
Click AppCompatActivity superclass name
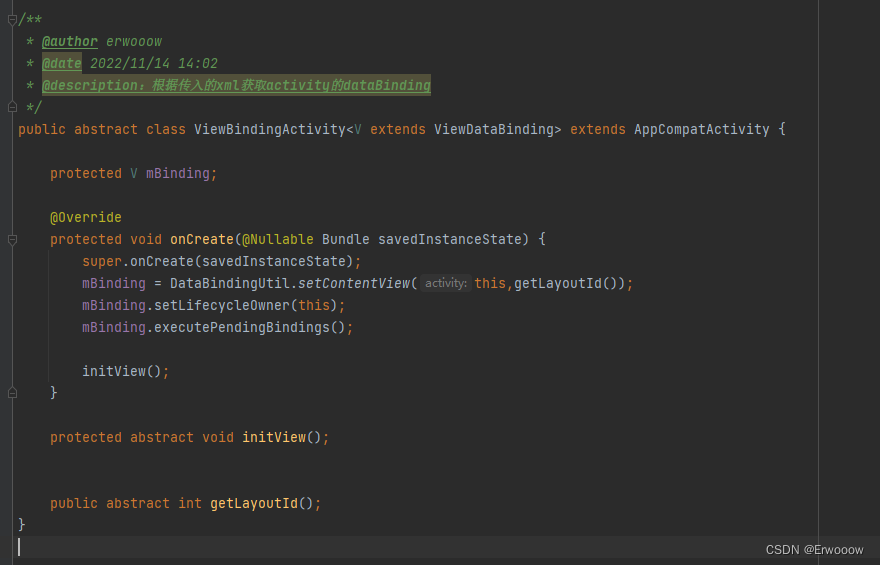tap(702, 130)
